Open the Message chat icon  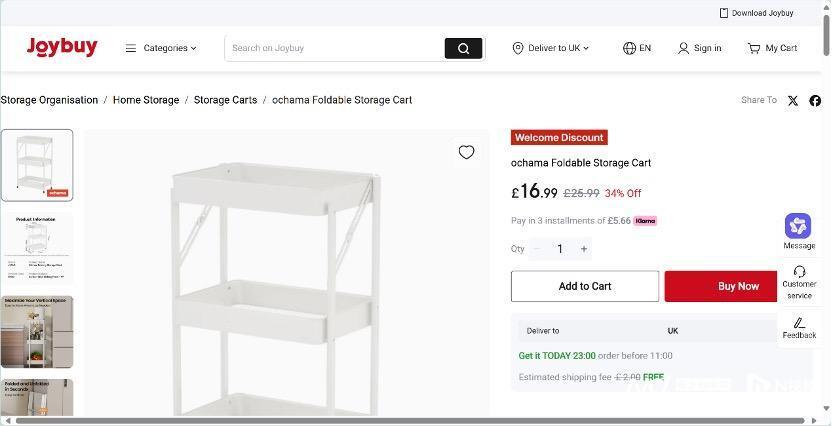tap(798, 226)
